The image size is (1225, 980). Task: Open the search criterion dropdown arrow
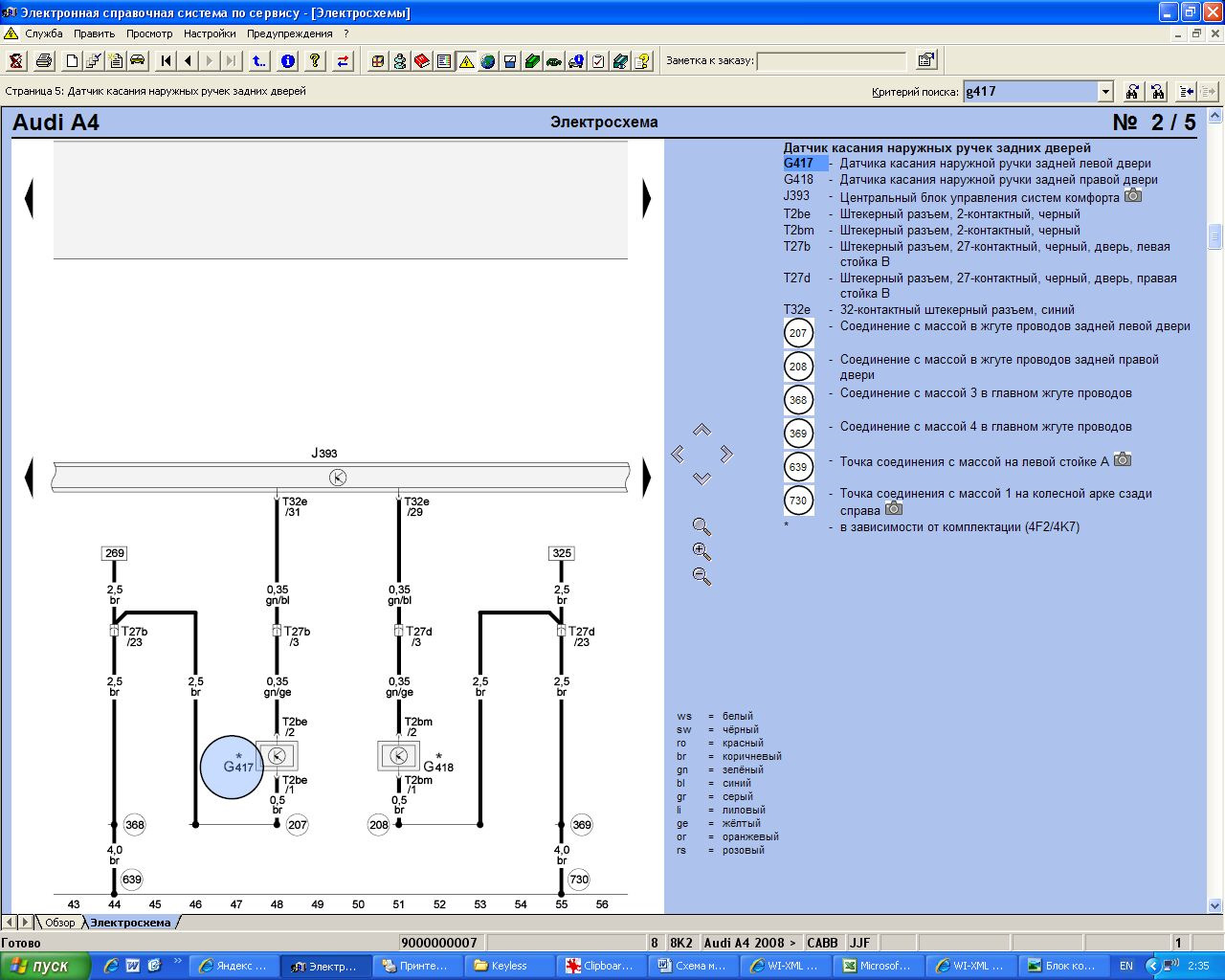coord(1105,92)
